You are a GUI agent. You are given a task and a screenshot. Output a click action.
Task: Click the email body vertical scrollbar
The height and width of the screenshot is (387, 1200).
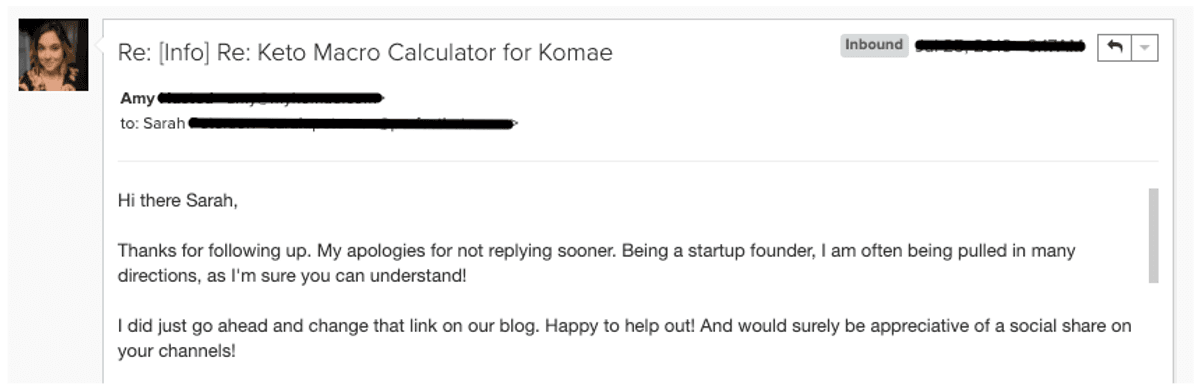[1153, 235]
